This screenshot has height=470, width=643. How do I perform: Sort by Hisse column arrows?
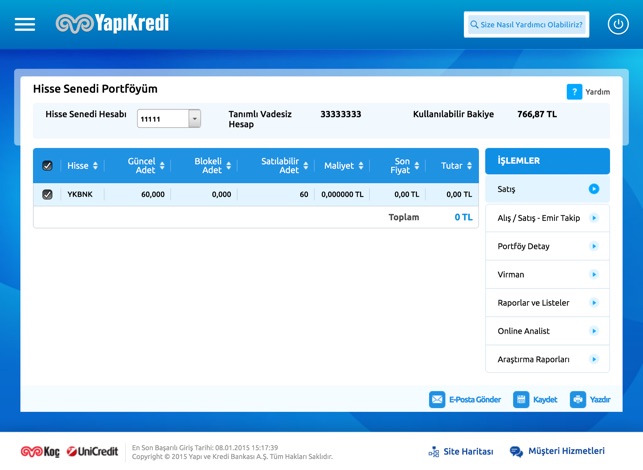click(95, 166)
